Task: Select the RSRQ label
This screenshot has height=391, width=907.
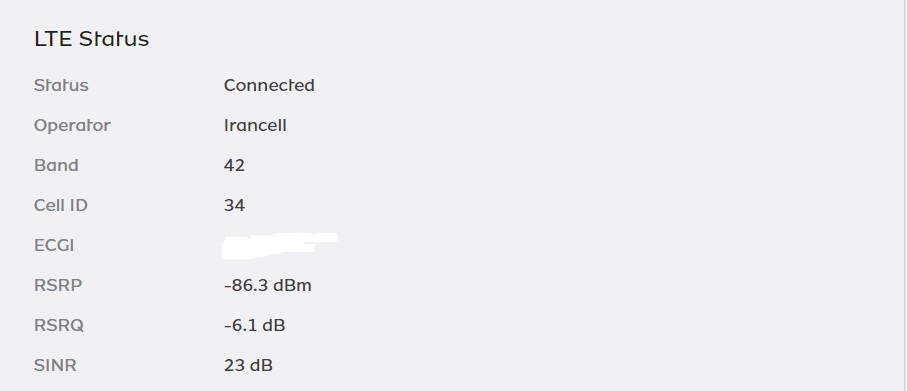Action: pyautogui.click(x=59, y=326)
